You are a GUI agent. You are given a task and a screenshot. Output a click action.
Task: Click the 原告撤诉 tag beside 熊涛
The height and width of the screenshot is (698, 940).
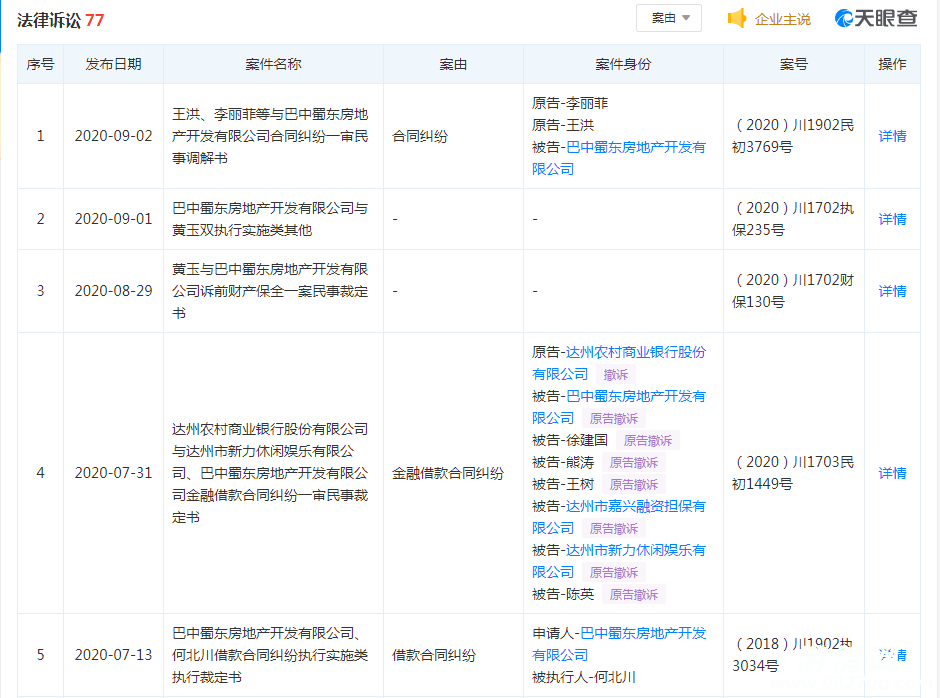tap(634, 463)
